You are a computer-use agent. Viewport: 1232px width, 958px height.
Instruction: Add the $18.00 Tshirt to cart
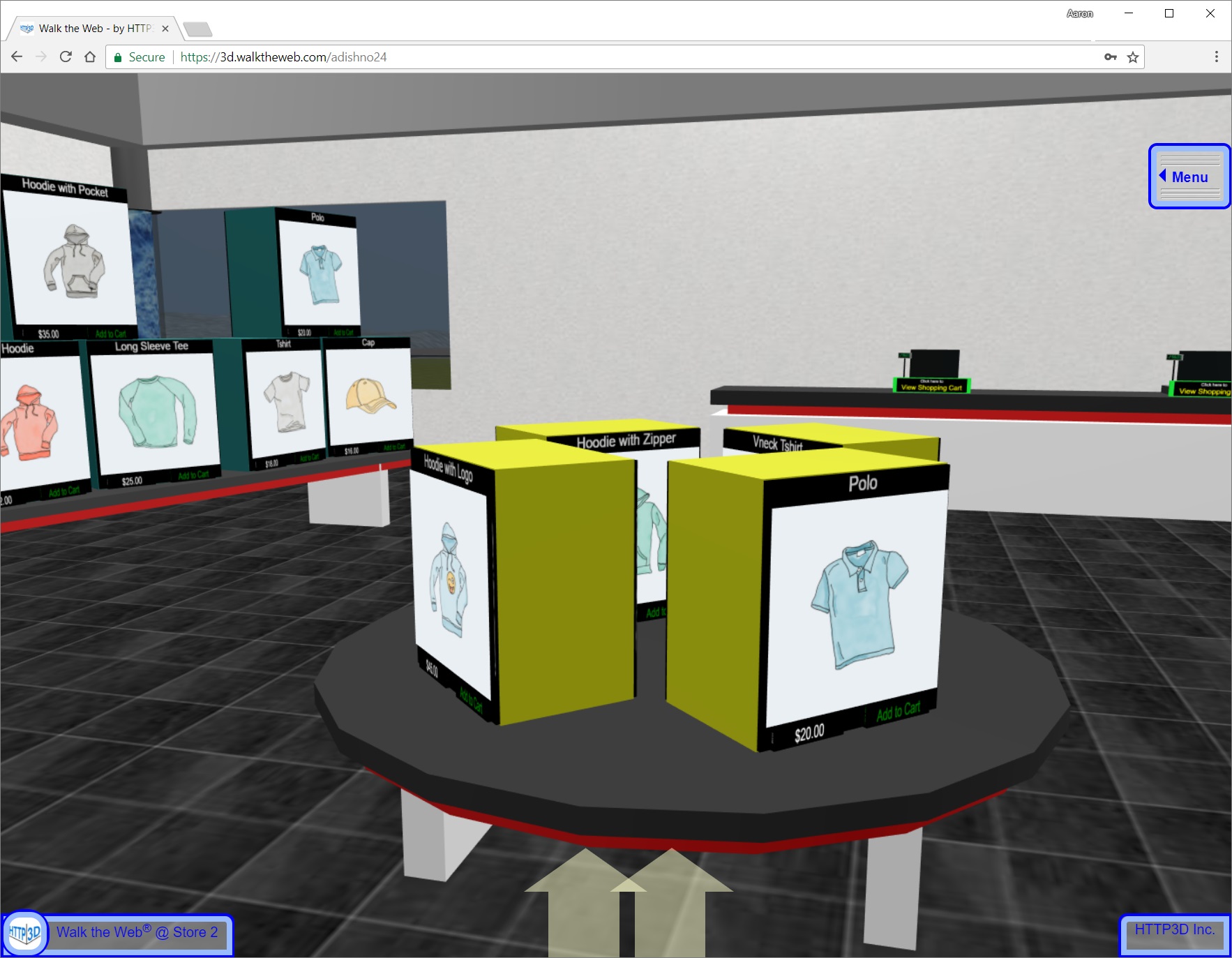(x=310, y=458)
